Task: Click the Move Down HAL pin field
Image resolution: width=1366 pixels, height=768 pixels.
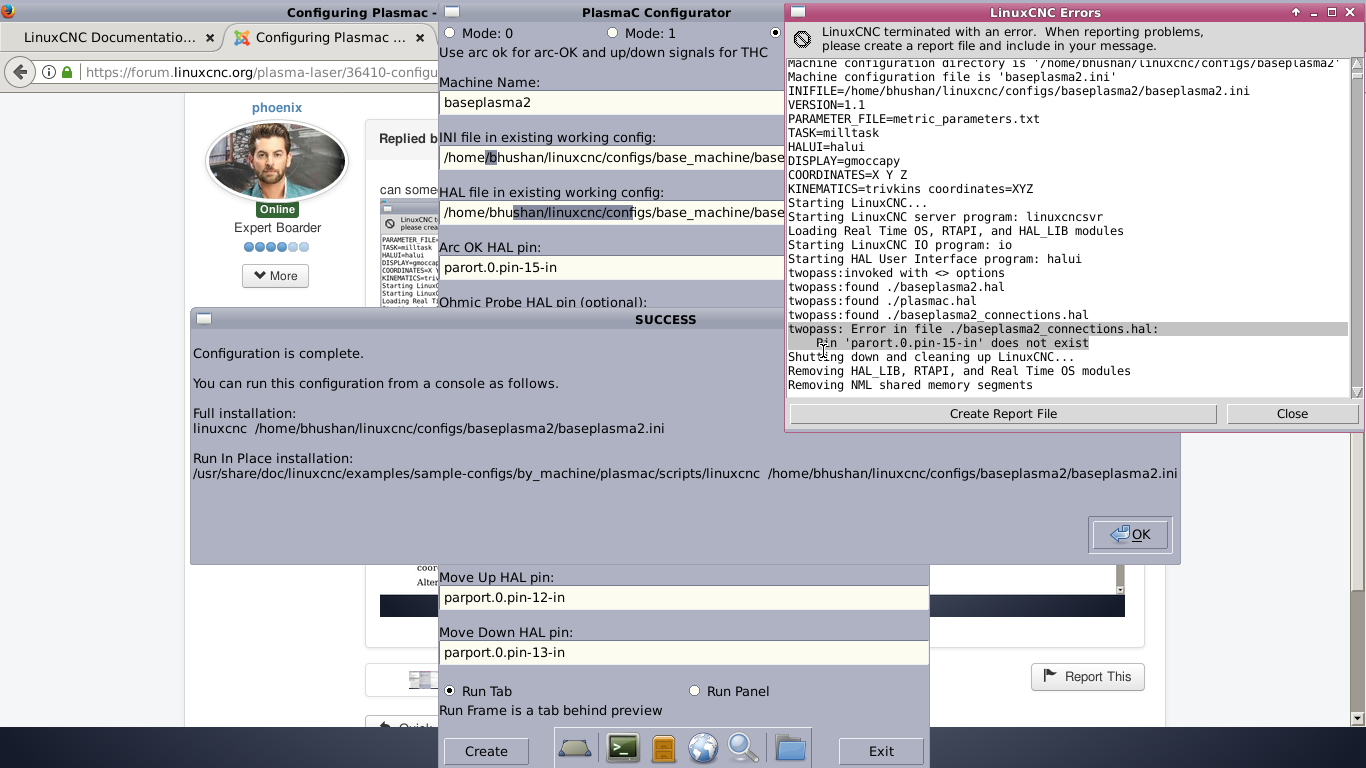Action: click(684, 652)
